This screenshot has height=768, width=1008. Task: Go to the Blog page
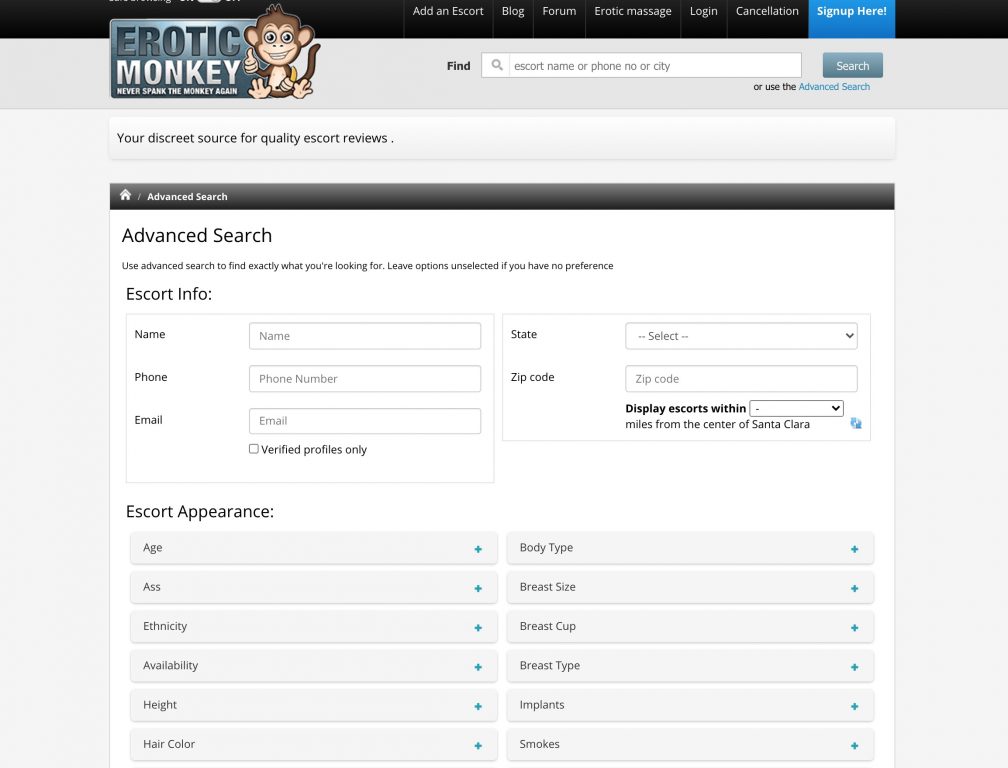click(513, 11)
